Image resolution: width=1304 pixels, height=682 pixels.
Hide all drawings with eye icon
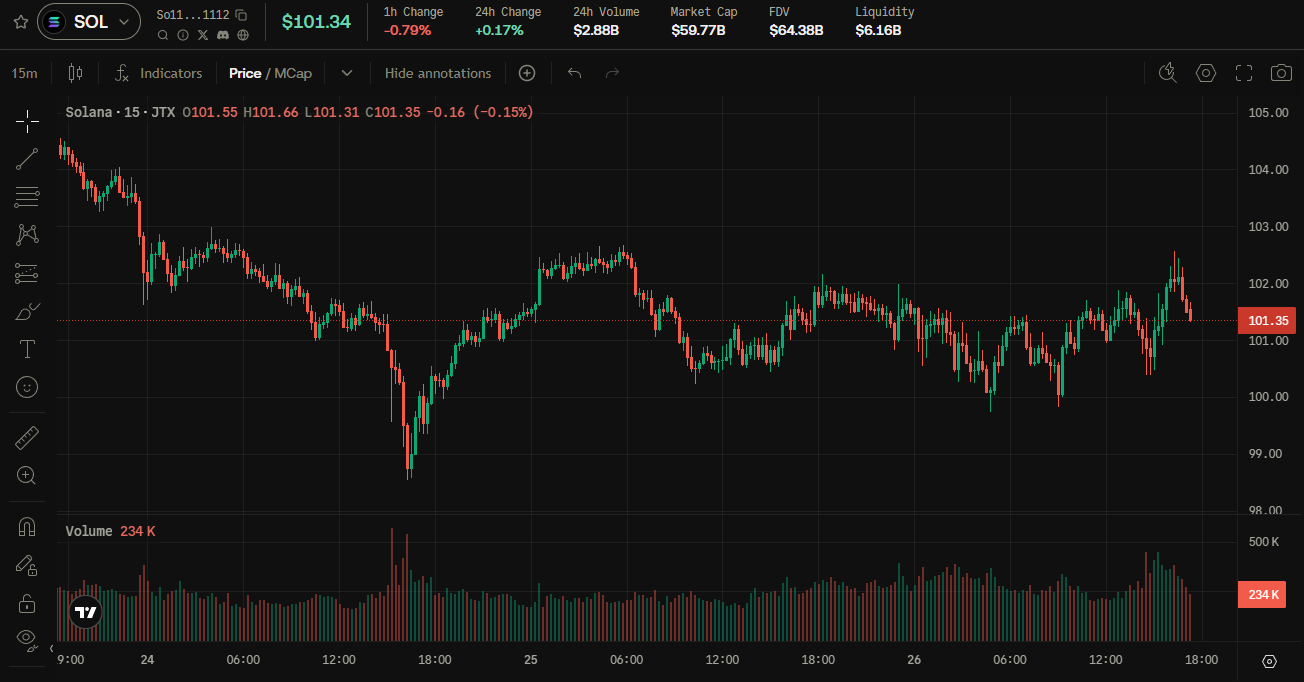pos(27,638)
